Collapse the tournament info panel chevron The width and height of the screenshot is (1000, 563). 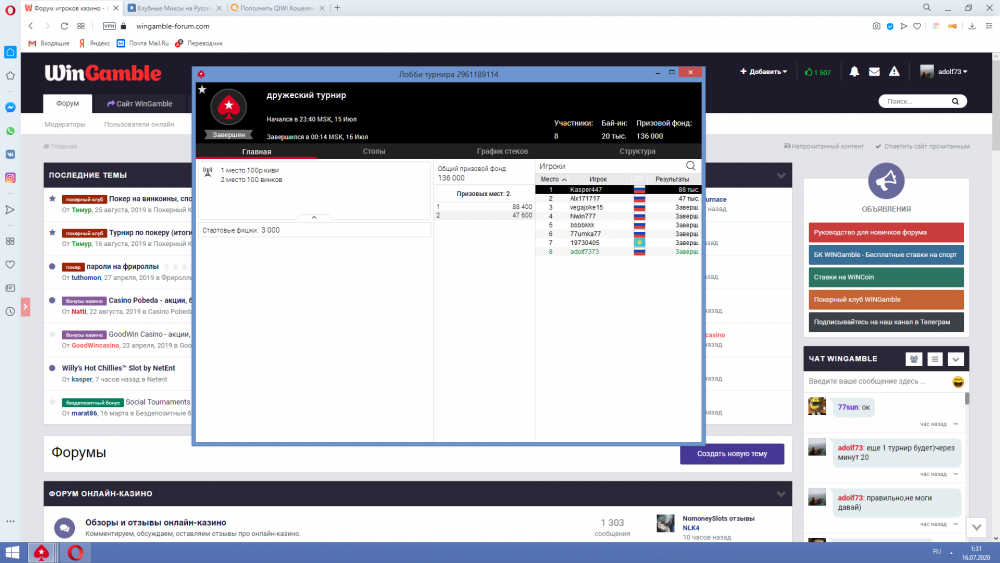[314, 216]
